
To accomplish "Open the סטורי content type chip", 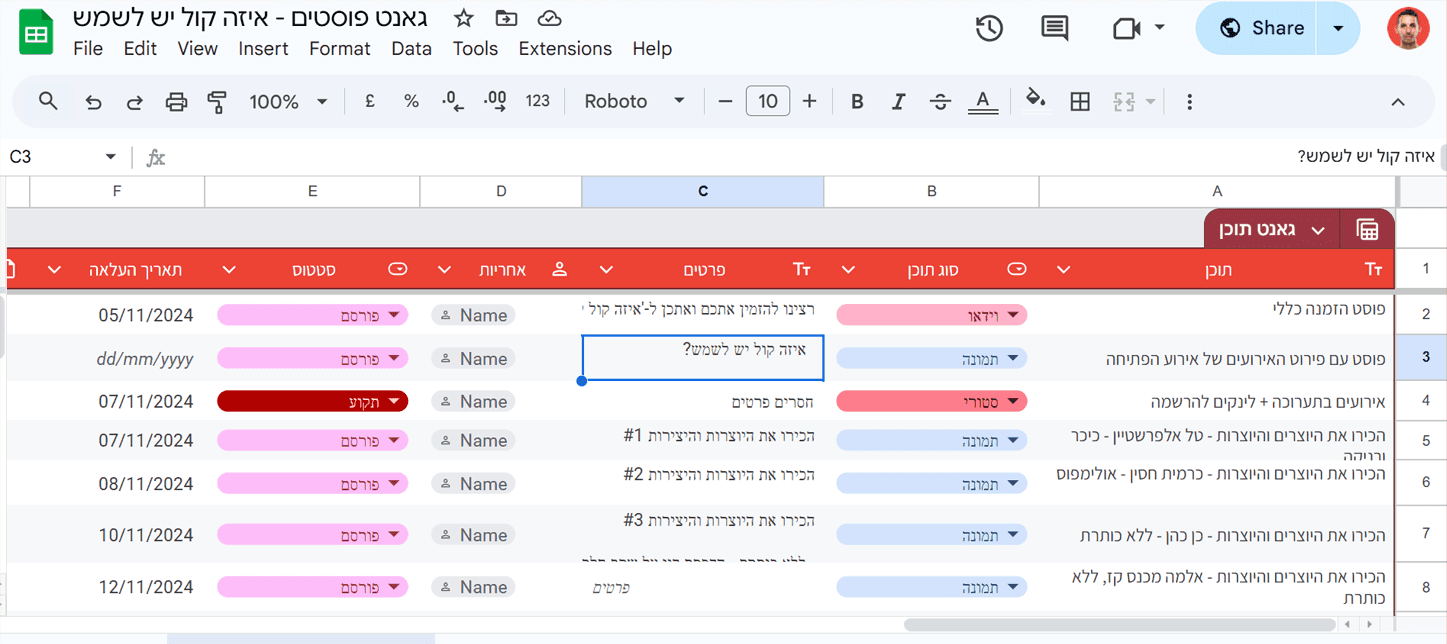I will [931, 402].
